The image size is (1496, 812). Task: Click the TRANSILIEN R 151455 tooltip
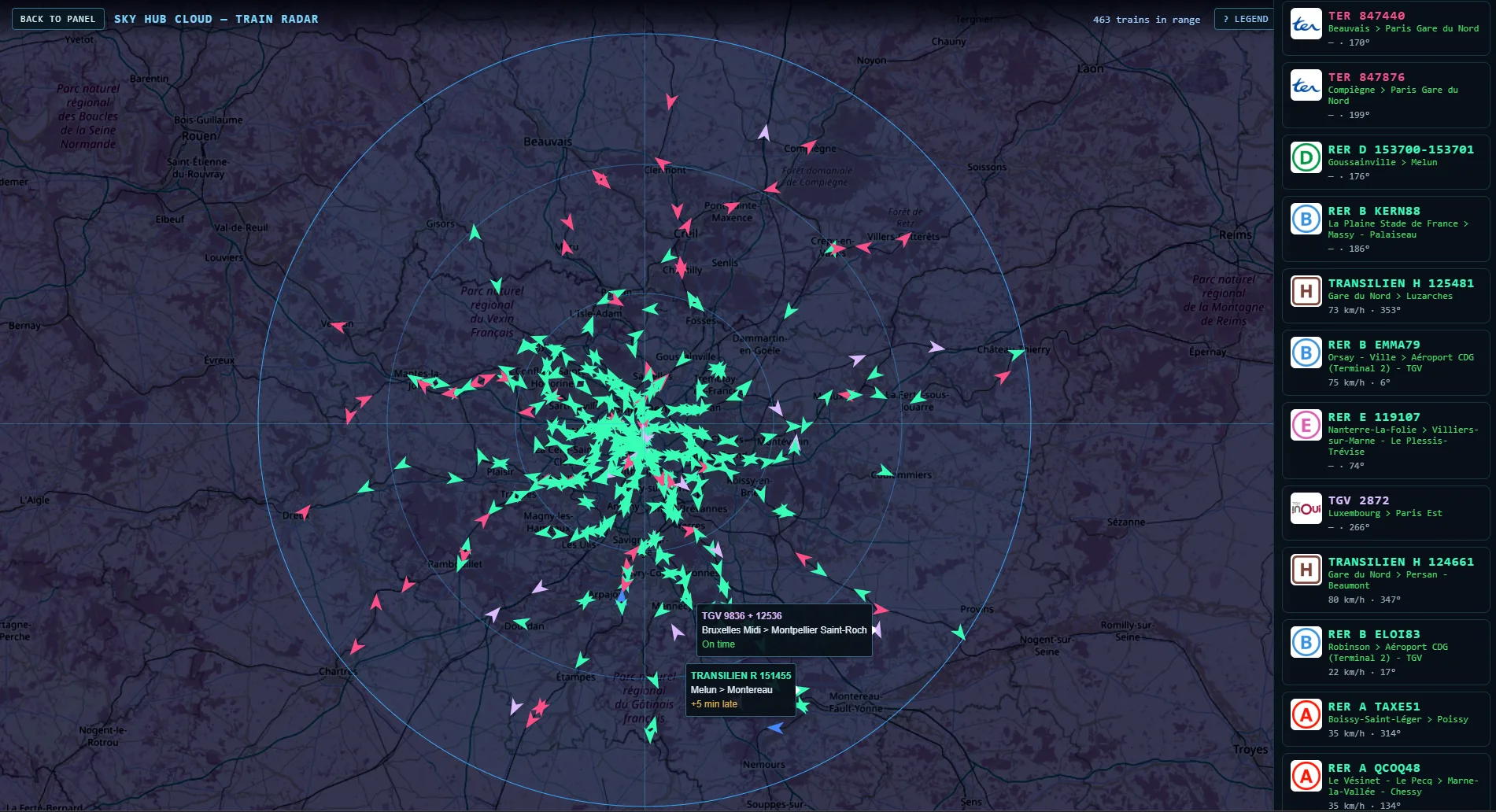click(x=741, y=690)
